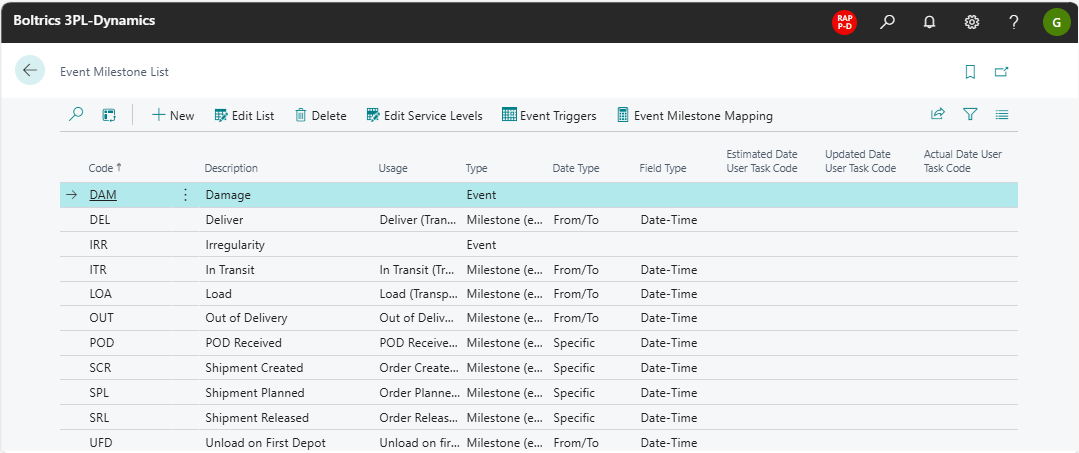Show more options for DAM row
The height and width of the screenshot is (453, 1079).
tap(184, 195)
